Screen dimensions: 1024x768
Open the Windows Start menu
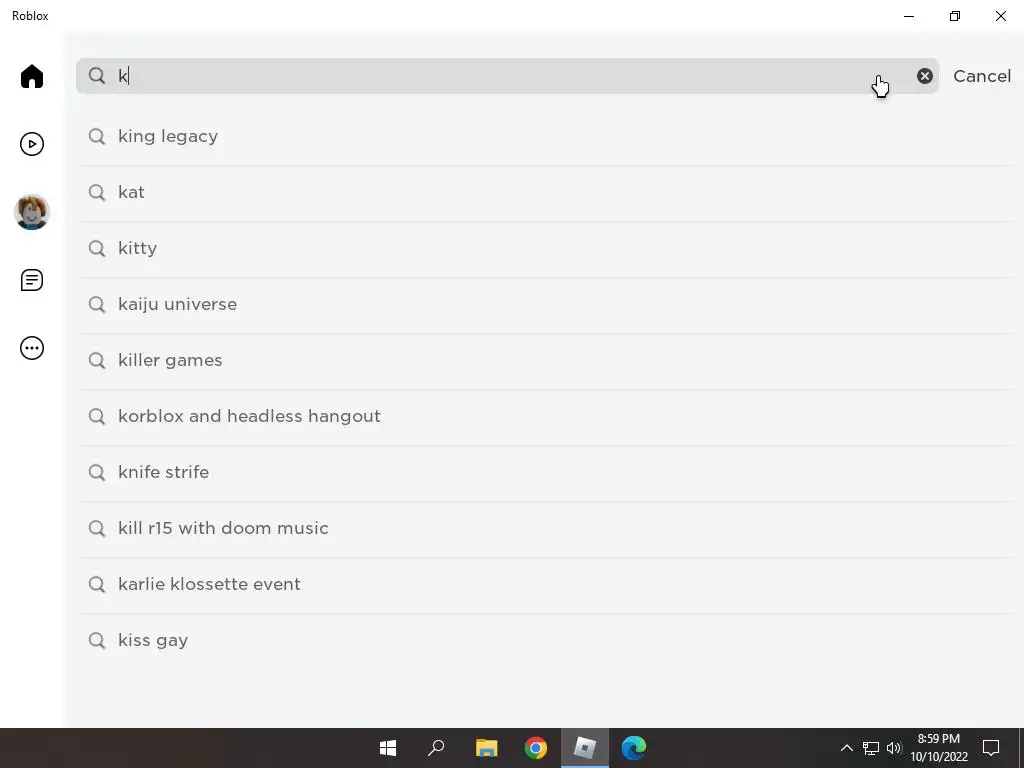388,748
